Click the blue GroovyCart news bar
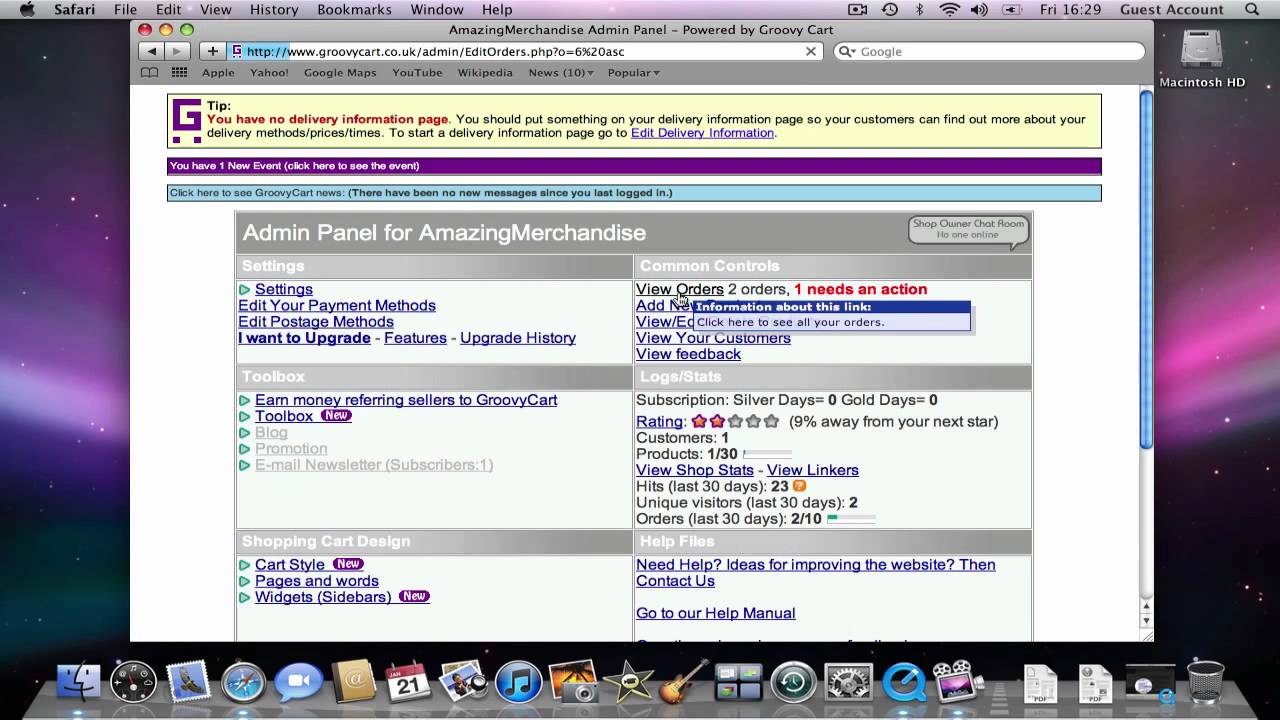Screen dimensions: 1280x720 coord(634,193)
